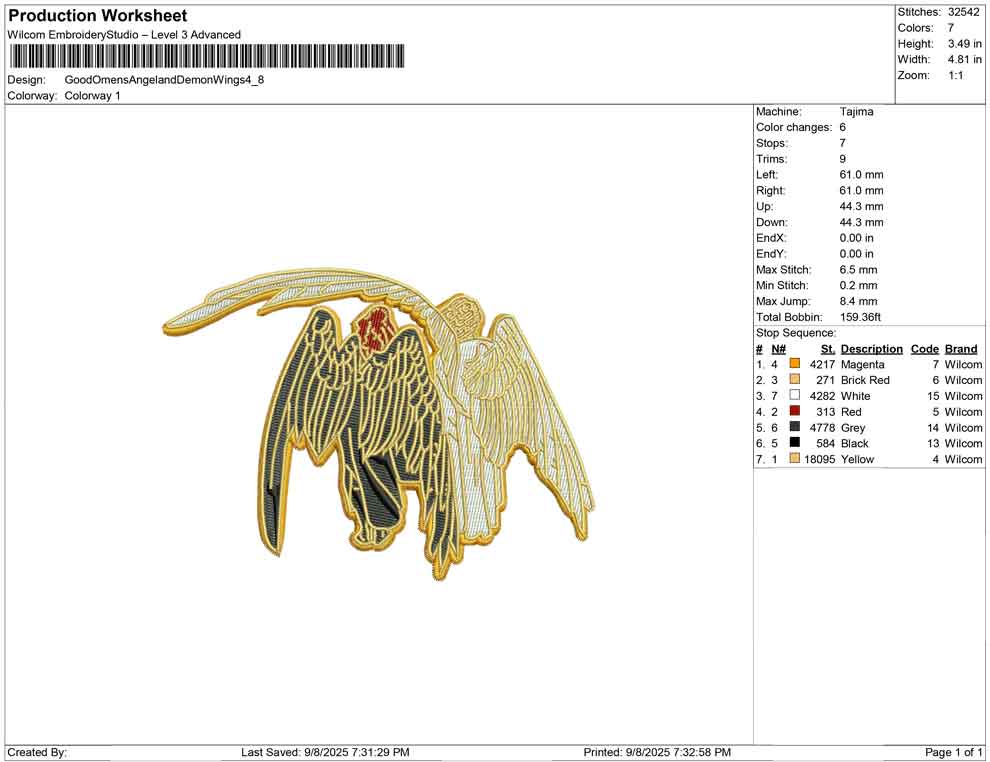Click the Red thread color swatch
The image size is (990, 762).
(795, 411)
